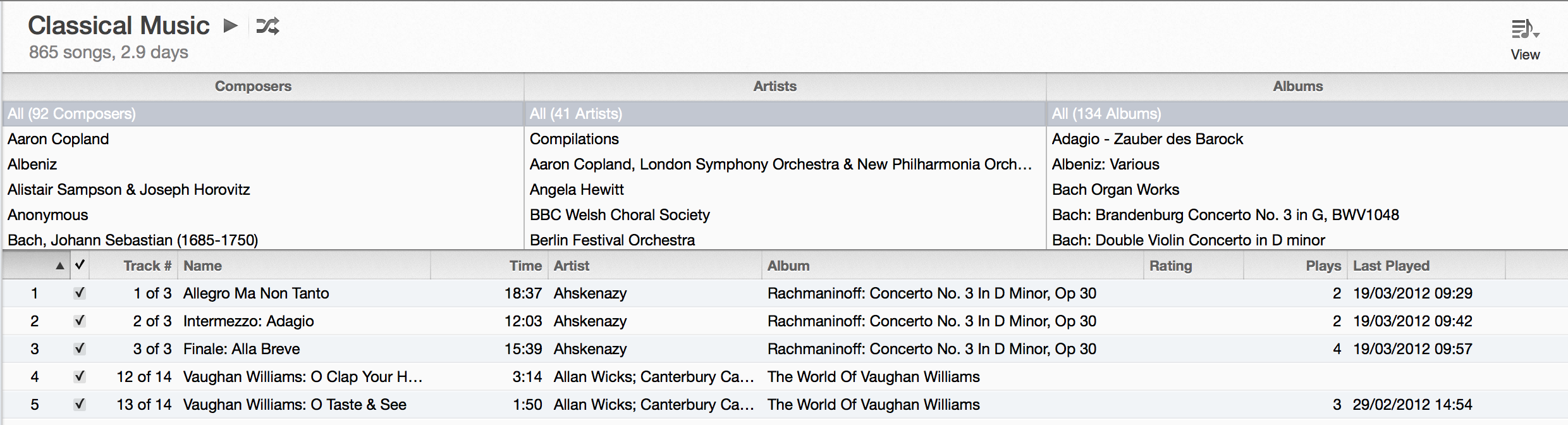The width and height of the screenshot is (1568, 425).
Task: Select the Vaughan Williams O Clap row
Action: coord(784,376)
